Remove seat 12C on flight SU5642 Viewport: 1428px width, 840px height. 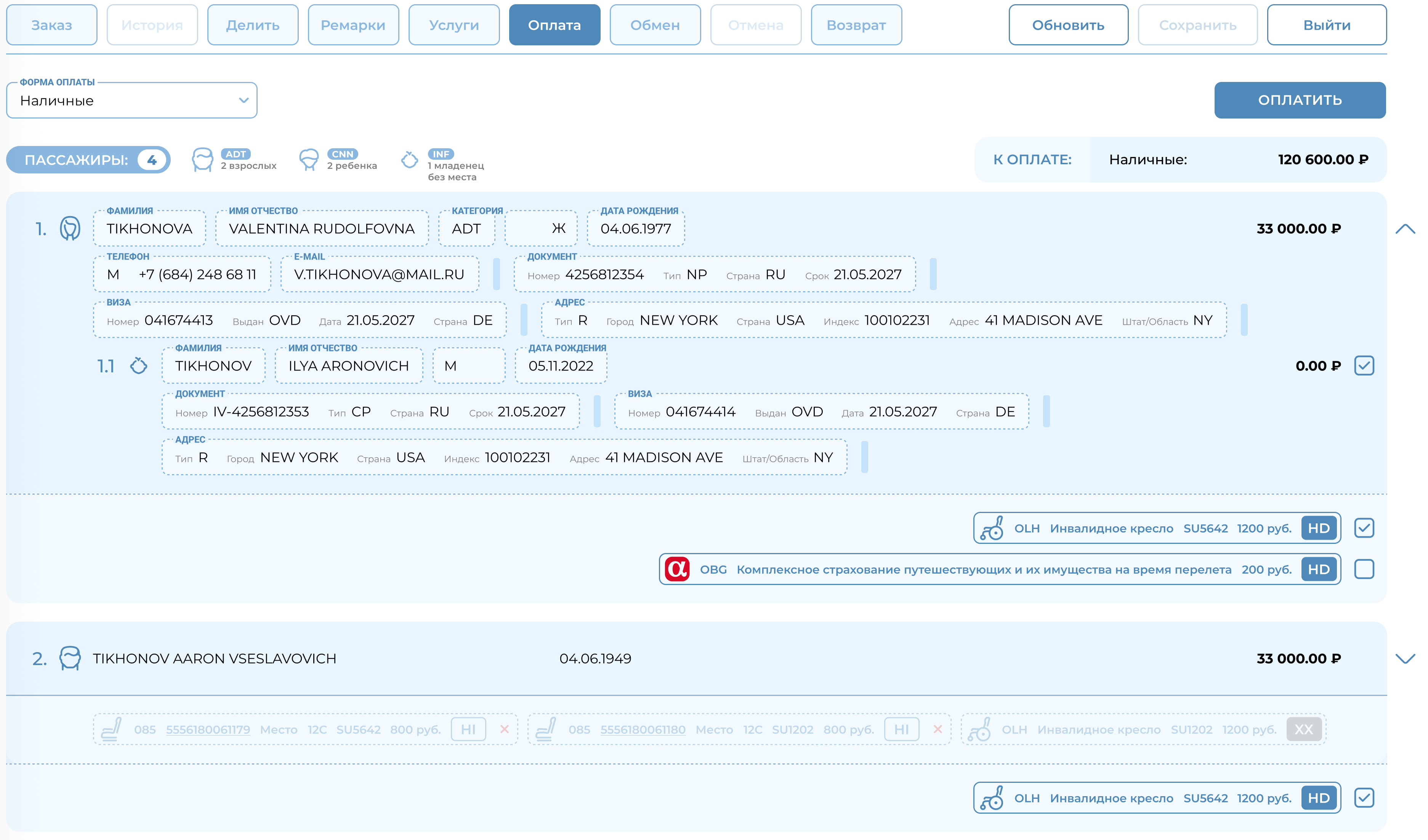click(504, 729)
